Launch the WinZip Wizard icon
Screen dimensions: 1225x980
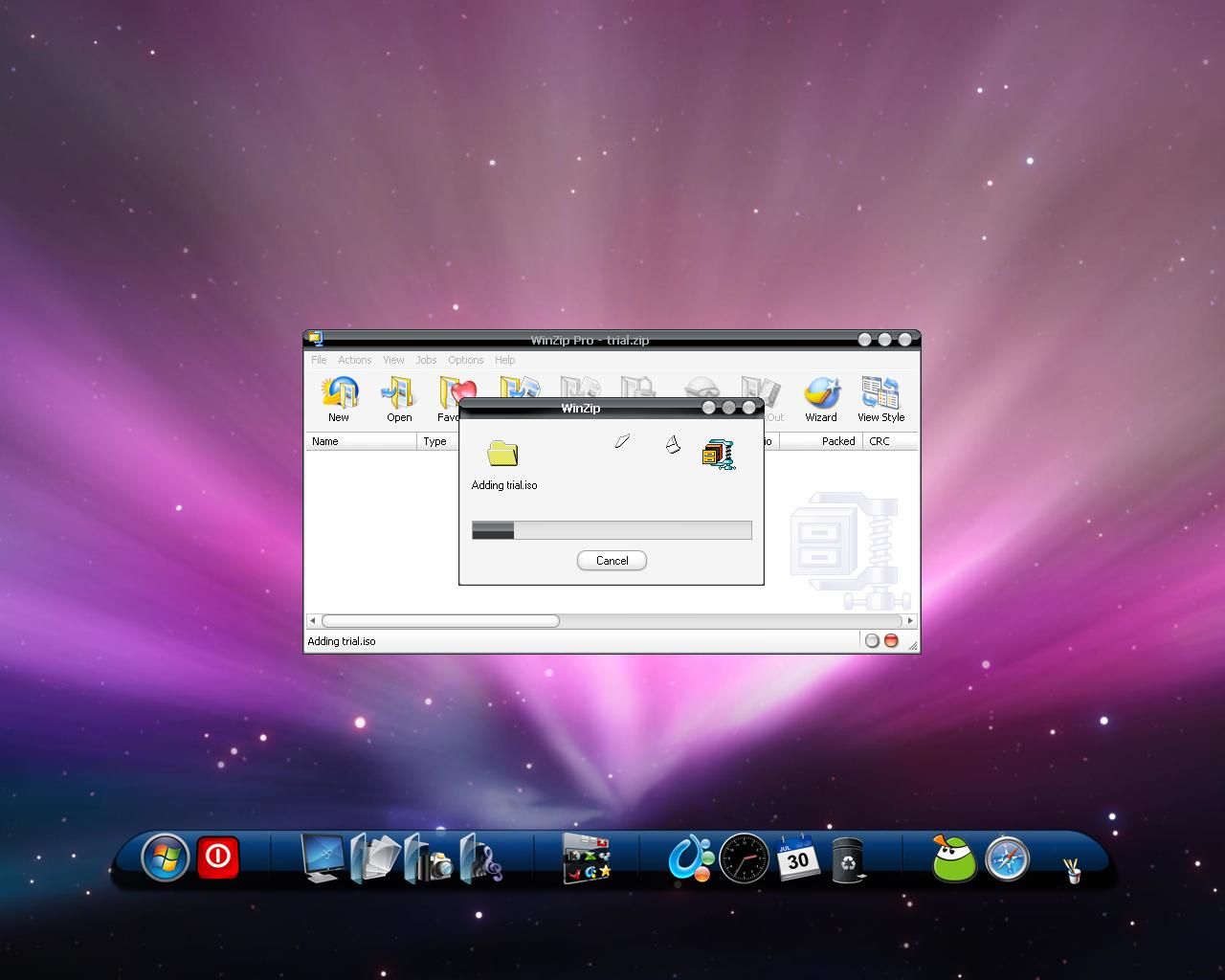[x=821, y=399]
